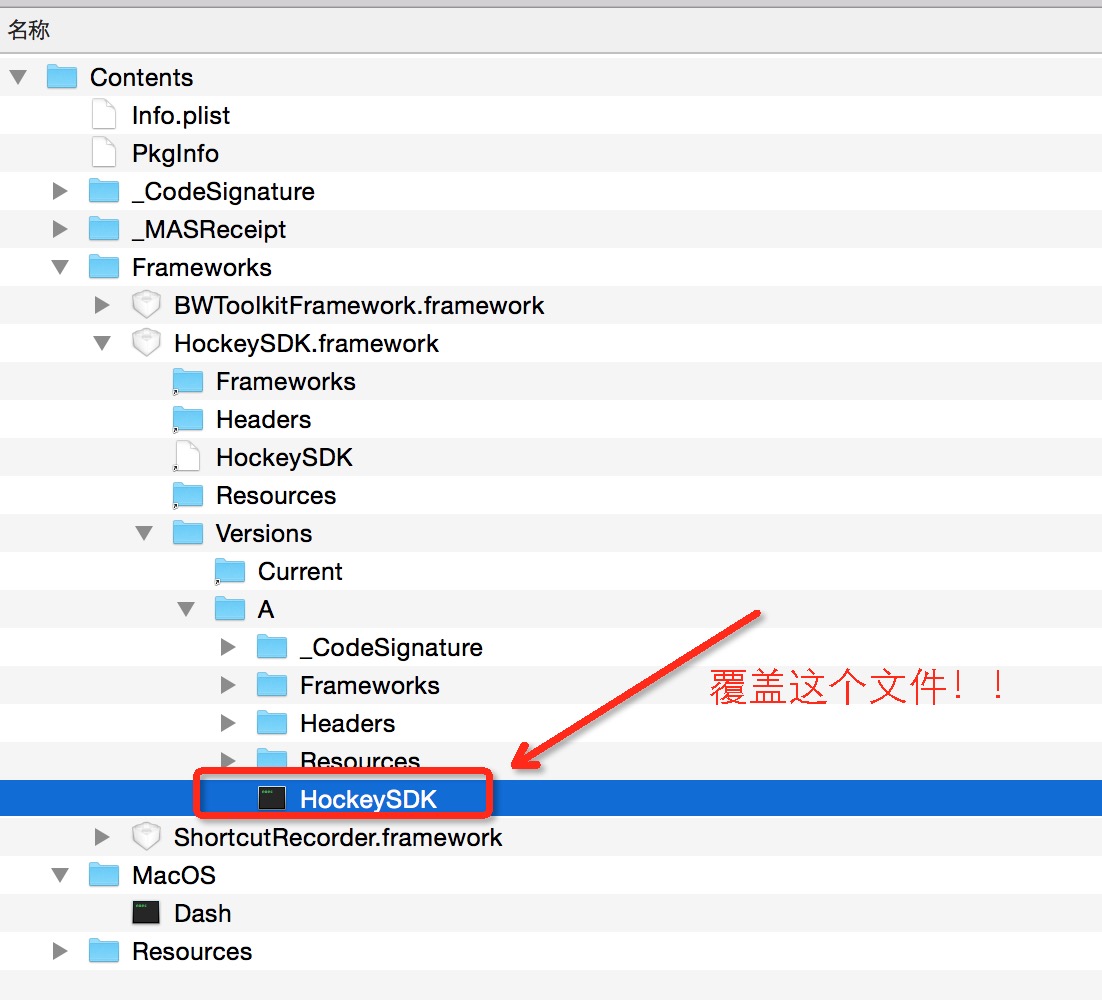Click the Resources alias folder icon in HockeySDK.framework
1102x1000 pixels.
pyautogui.click(x=188, y=495)
